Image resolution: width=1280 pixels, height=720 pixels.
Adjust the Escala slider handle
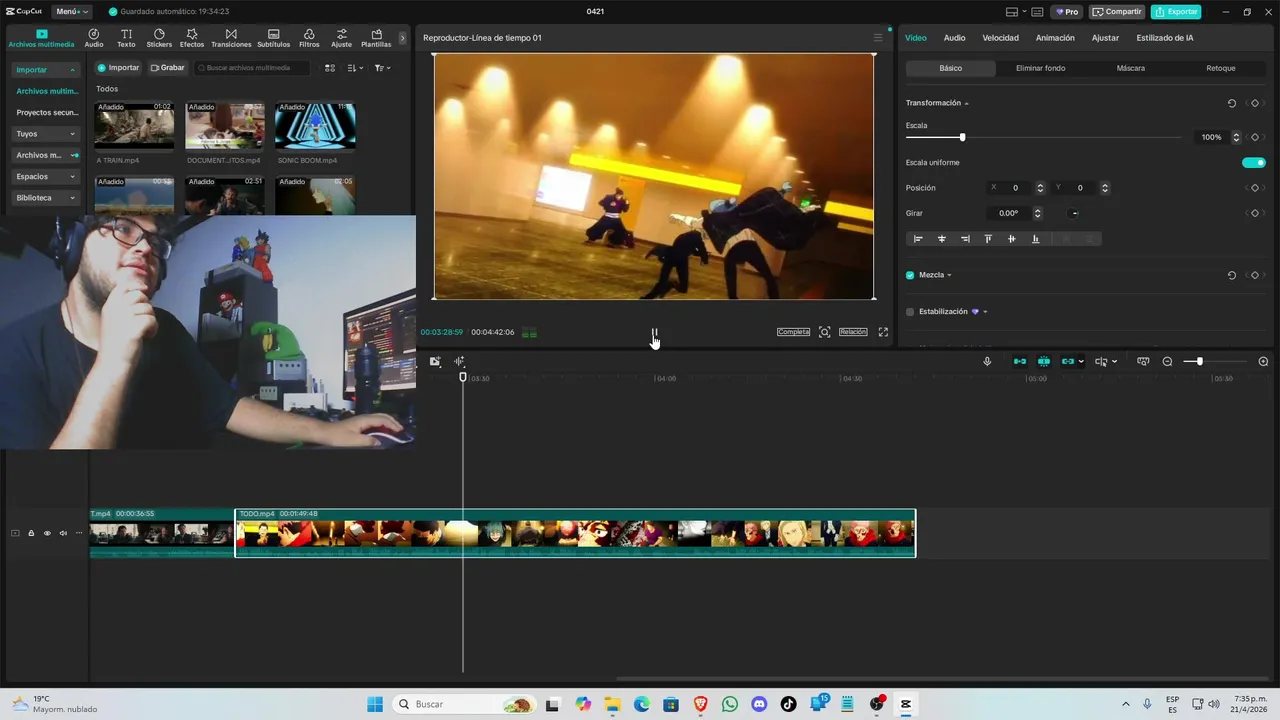pos(962,137)
